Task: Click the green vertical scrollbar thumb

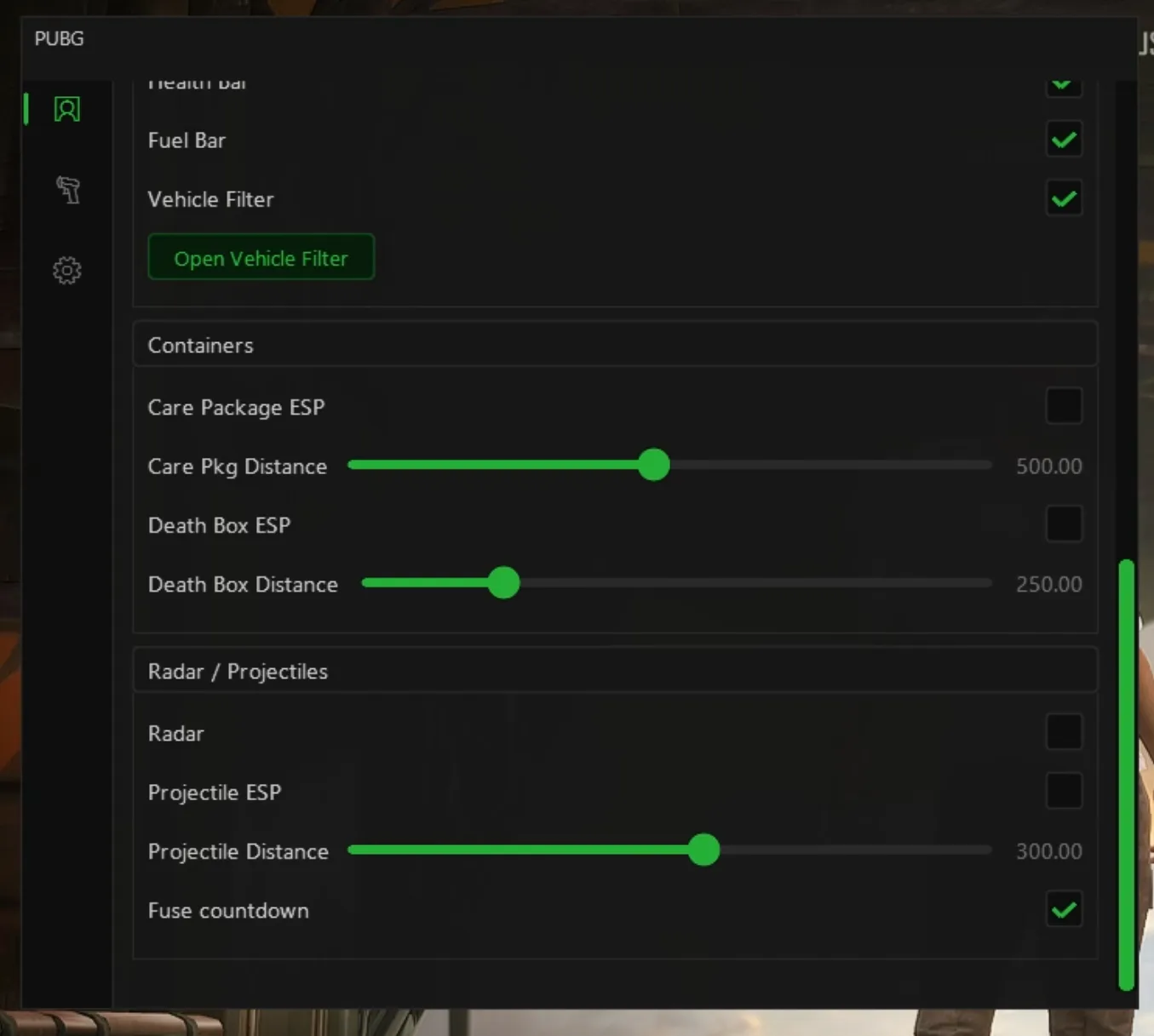Action: coord(1126,775)
